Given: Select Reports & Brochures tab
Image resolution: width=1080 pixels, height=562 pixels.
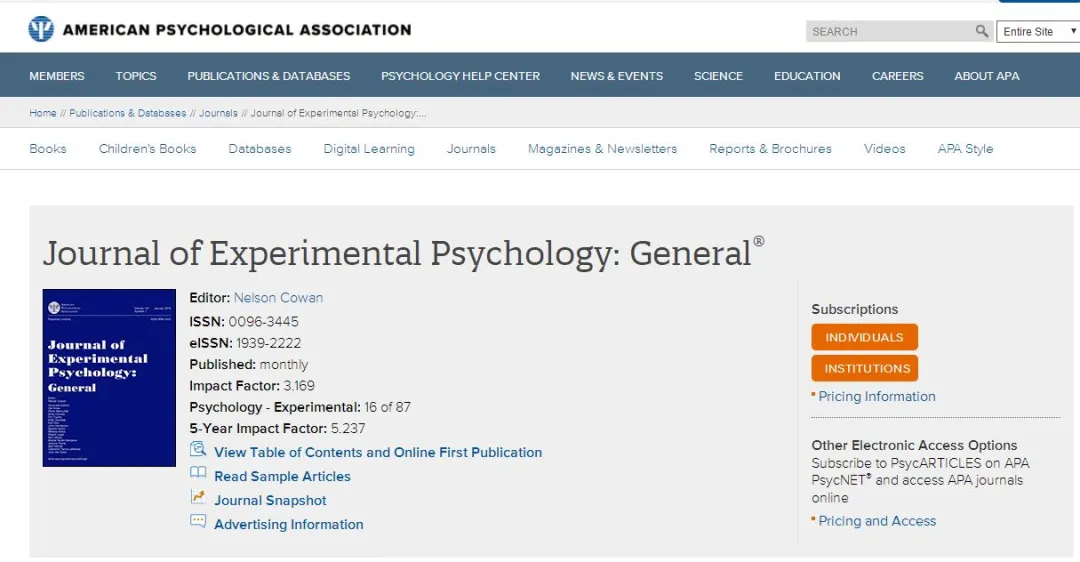Looking at the screenshot, I should pos(770,149).
